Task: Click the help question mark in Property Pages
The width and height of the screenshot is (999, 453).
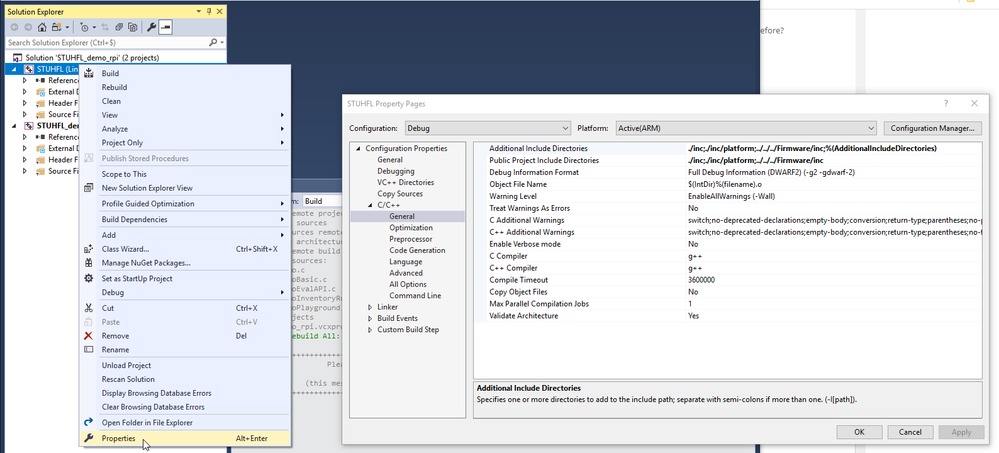Action: tap(946, 103)
